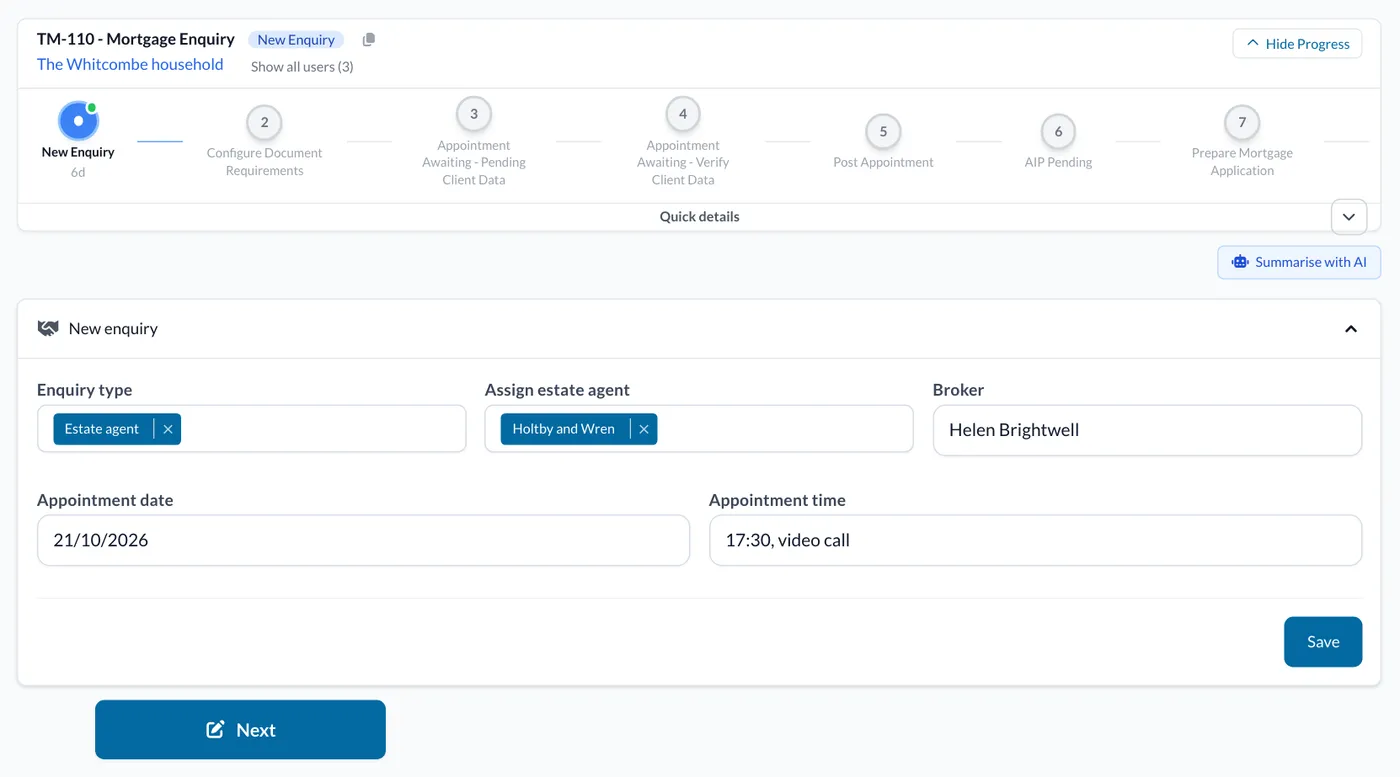Click the 6d duration under New Enquiry
This screenshot has width=1400, height=777.
(78, 172)
